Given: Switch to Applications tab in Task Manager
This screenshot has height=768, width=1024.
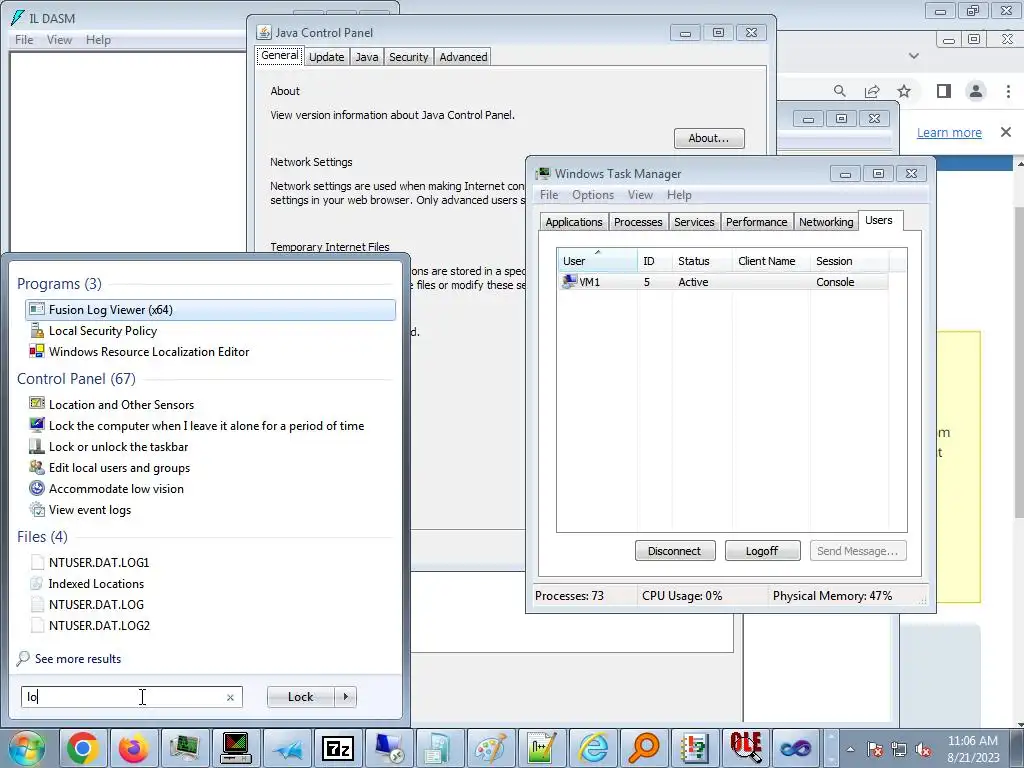Looking at the screenshot, I should 574,222.
